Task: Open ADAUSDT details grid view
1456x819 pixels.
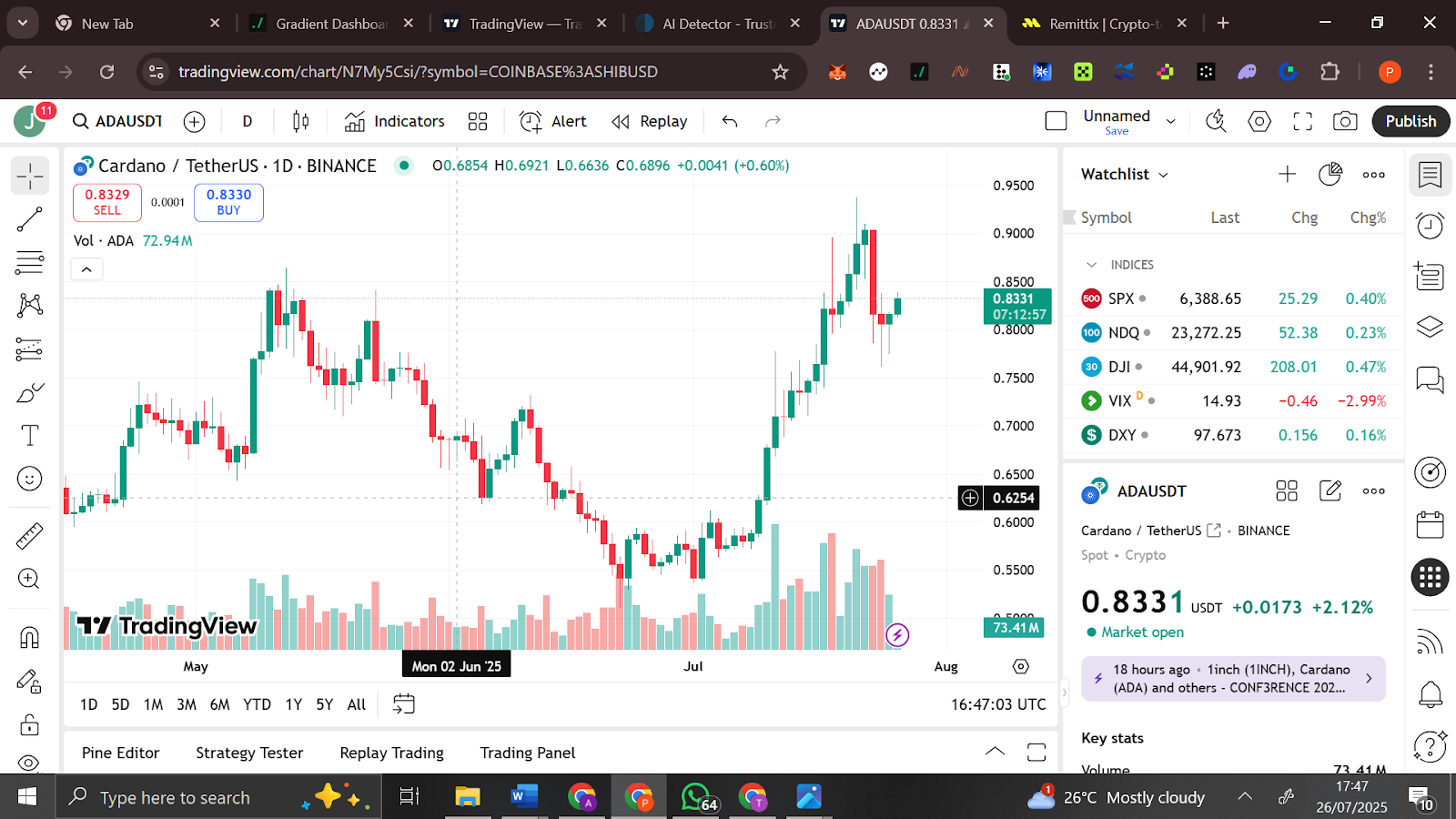Action: tap(1287, 491)
